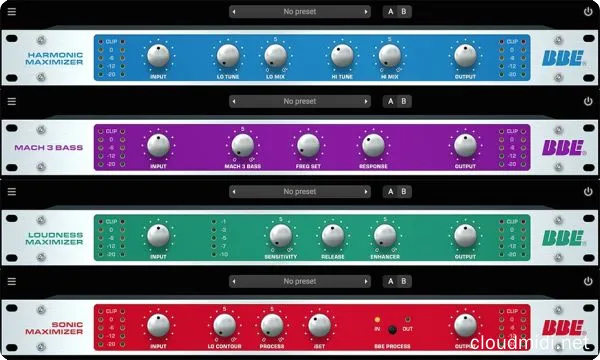This screenshot has height=360, width=600.
Task: Open the Mach 3 Bass hamburger menu
Action: (x=12, y=101)
